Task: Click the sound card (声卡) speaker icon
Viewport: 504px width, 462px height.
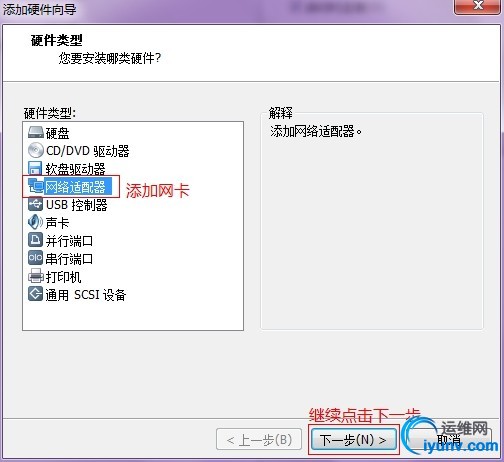Action: [x=35, y=222]
